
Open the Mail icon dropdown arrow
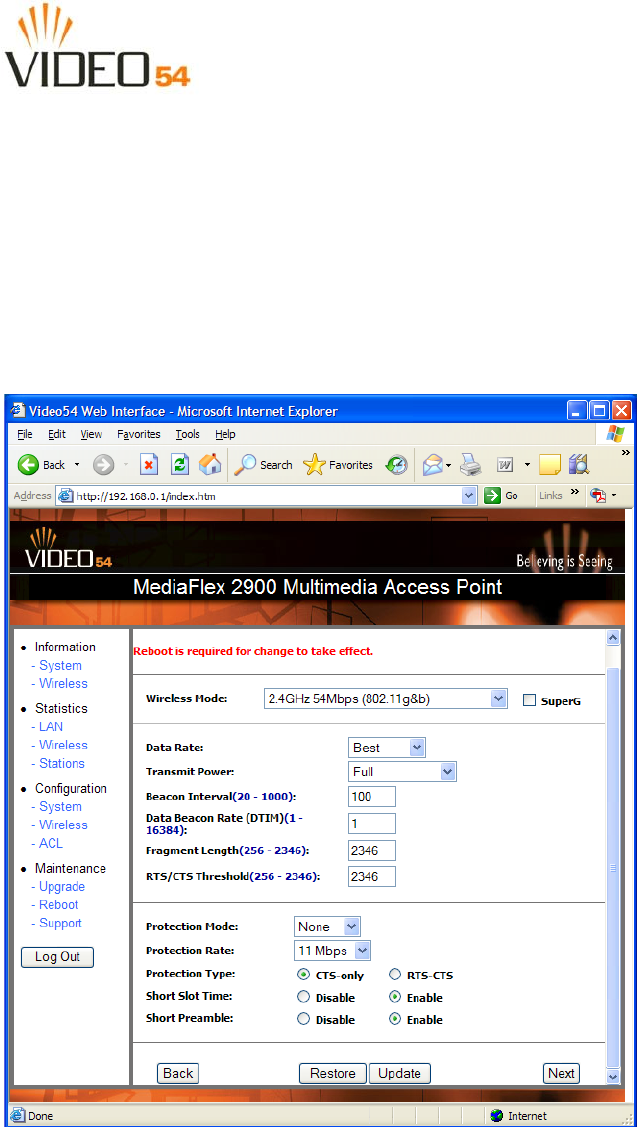click(449, 466)
